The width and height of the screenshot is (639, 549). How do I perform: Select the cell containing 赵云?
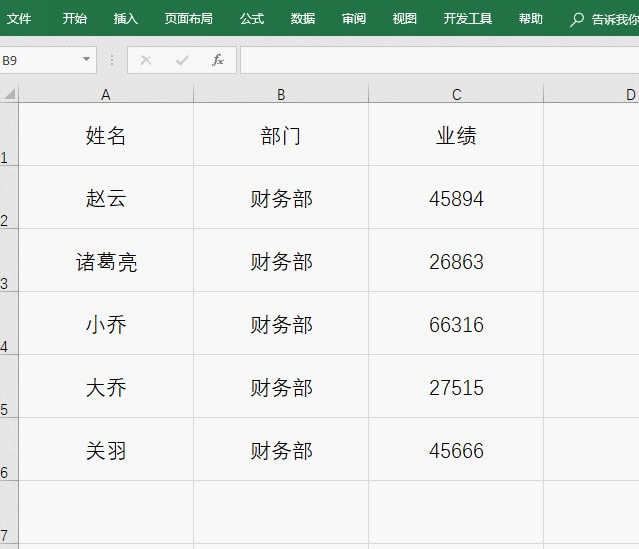point(106,197)
